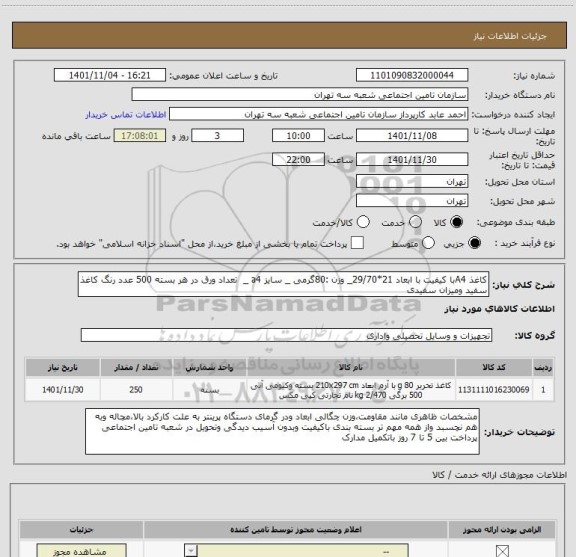Viewport: 576px width, 557px height.
Task: Click the response deadline time 10:00
Action: 298,136
